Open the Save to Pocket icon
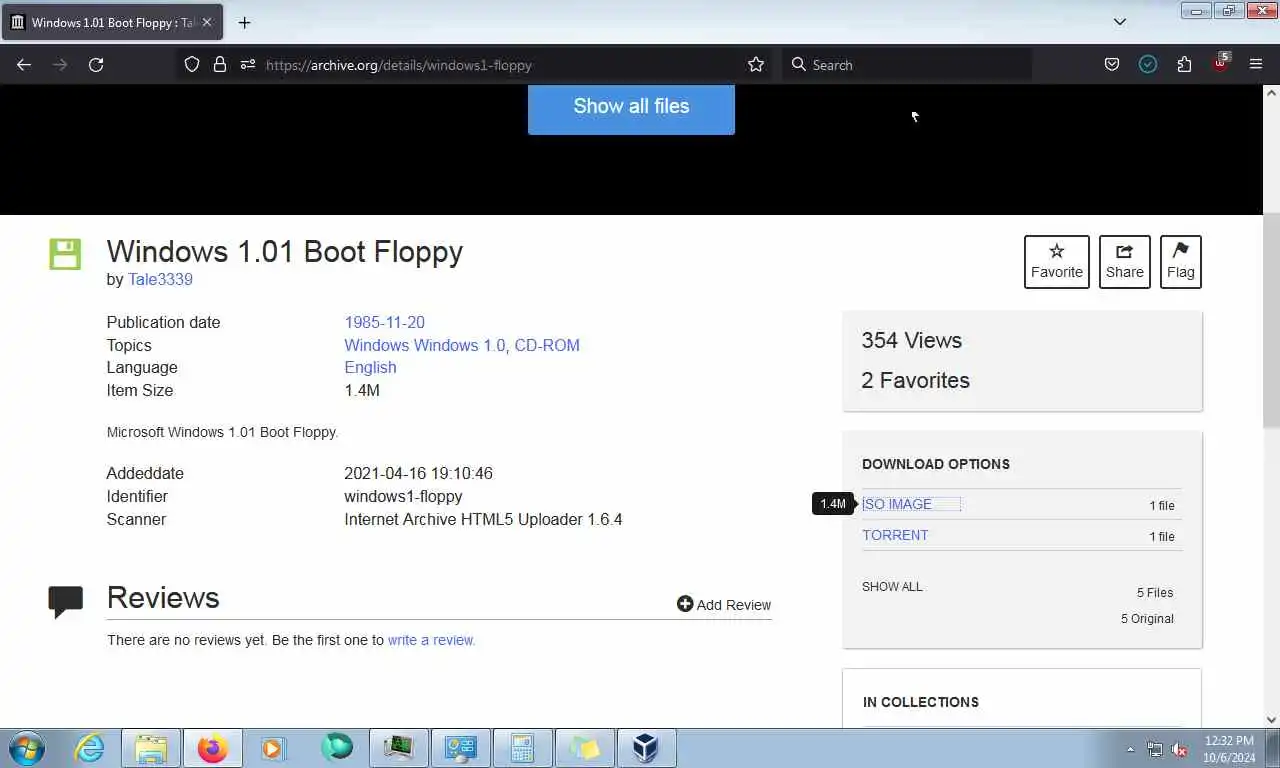 pyautogui.click(x=1112, y=65)
